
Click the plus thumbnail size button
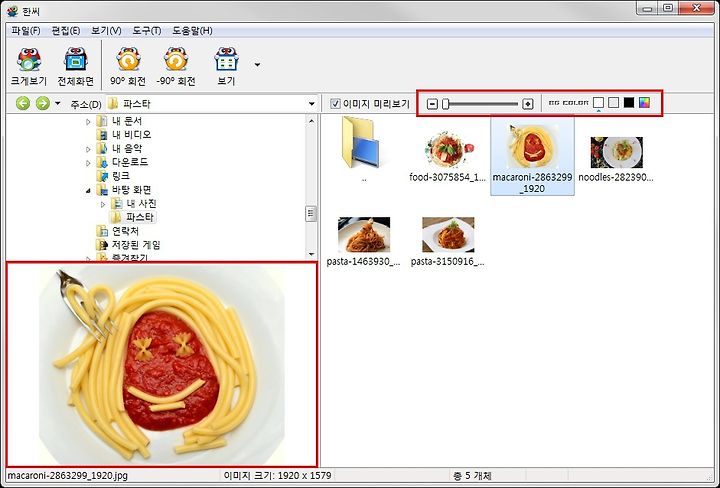(528, 104)
